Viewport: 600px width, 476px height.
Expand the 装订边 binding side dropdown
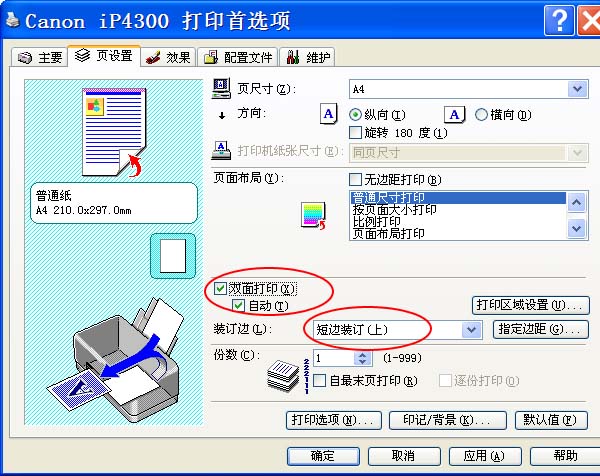pos(471,329)
